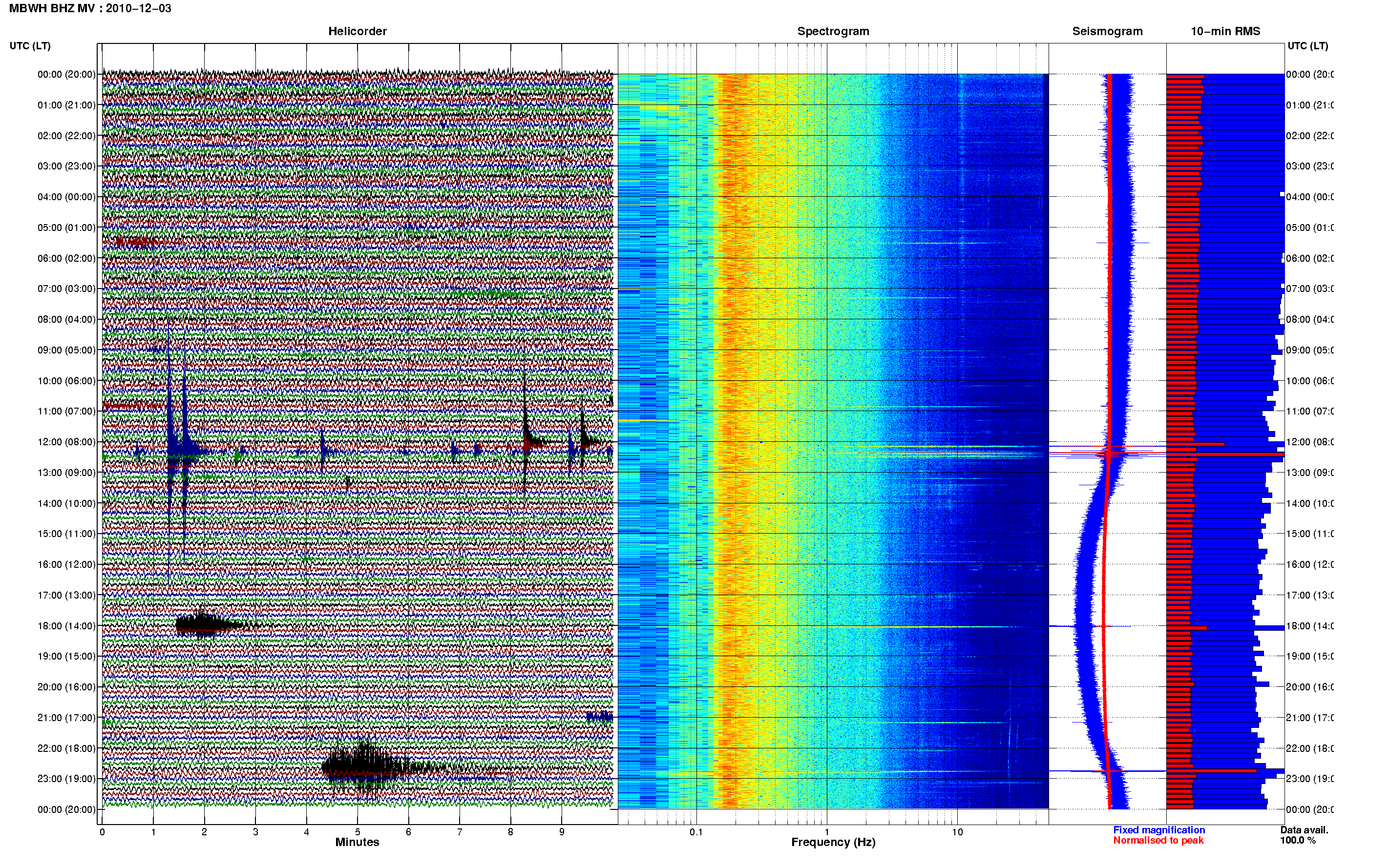Click the '10' frequency tick label
Screen dimensions: 1389x868
(x=957, y=832)
